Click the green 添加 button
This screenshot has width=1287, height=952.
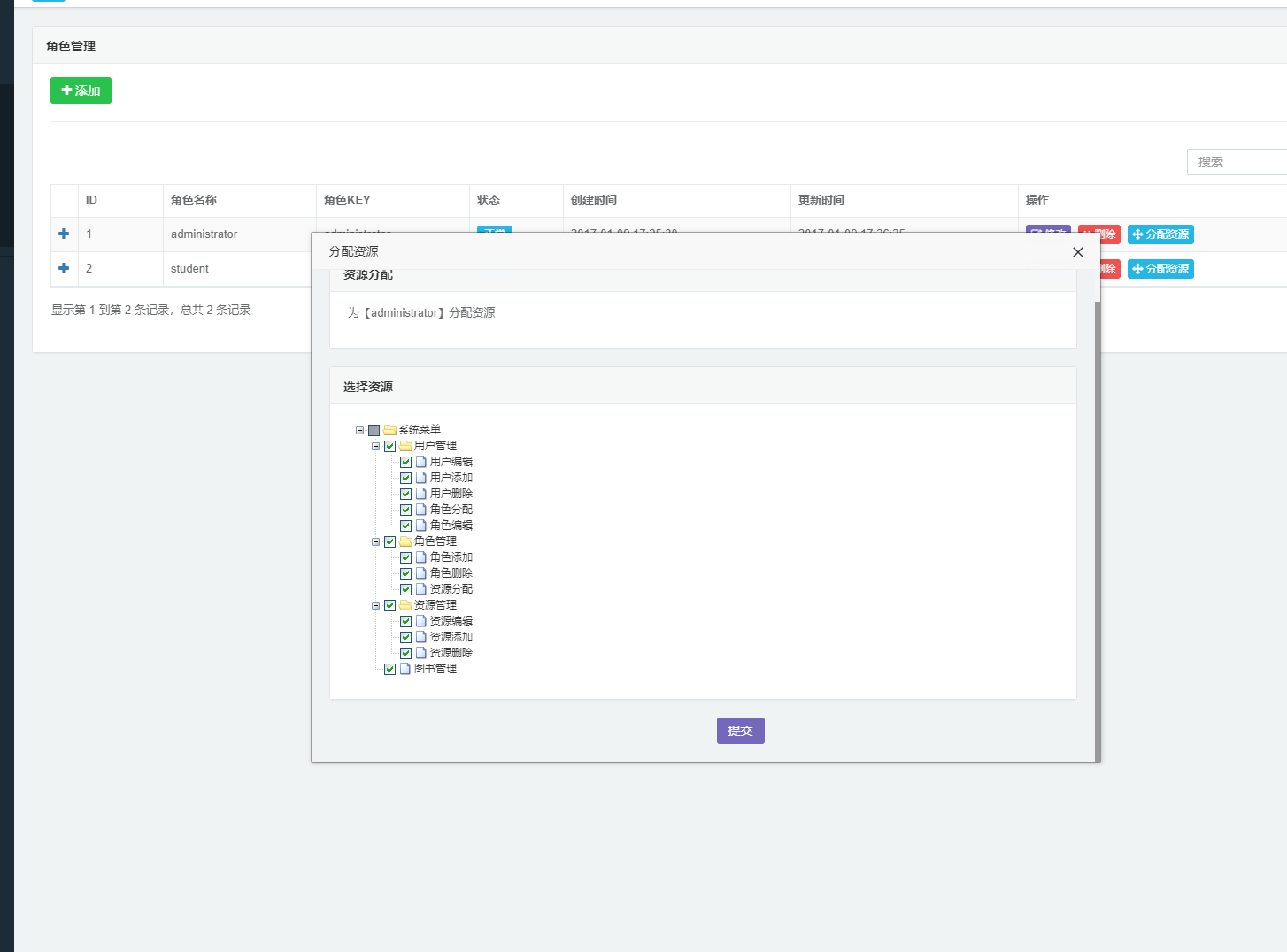(81, 90)
